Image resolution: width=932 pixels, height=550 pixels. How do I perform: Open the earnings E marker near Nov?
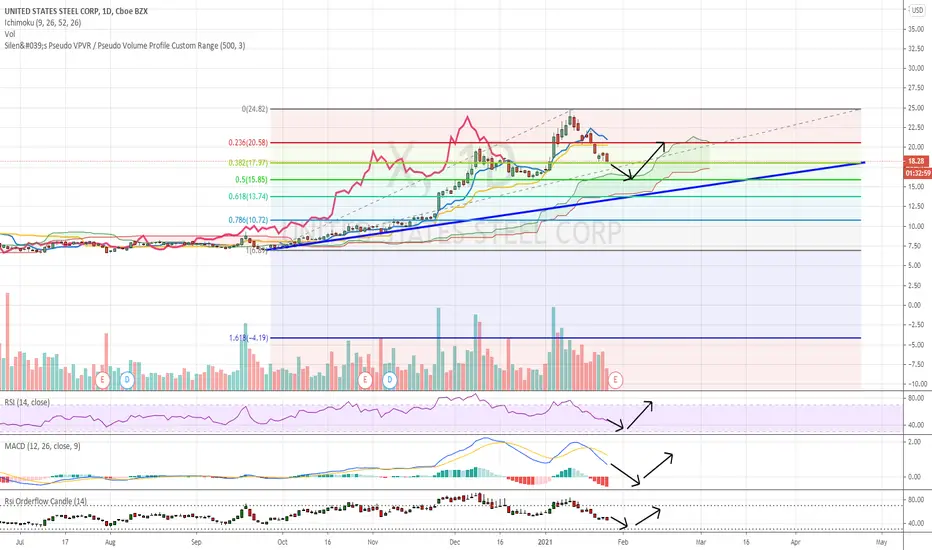(x=365, y=379)
